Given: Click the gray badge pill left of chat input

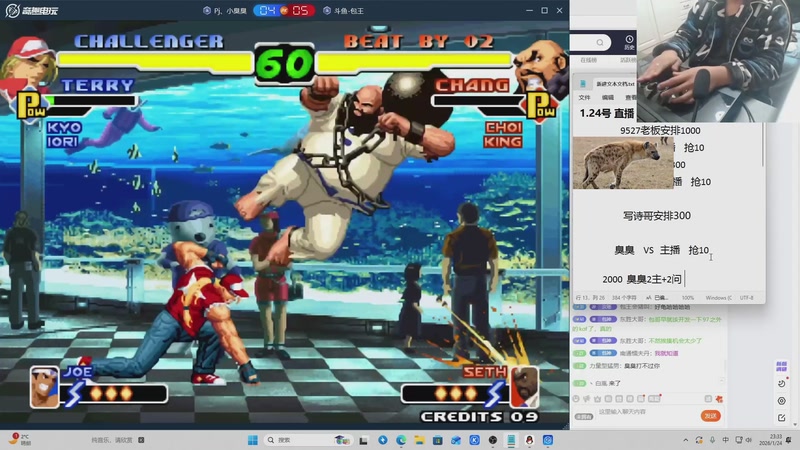Looking at the screenshot, I should (x=584, y=416).
